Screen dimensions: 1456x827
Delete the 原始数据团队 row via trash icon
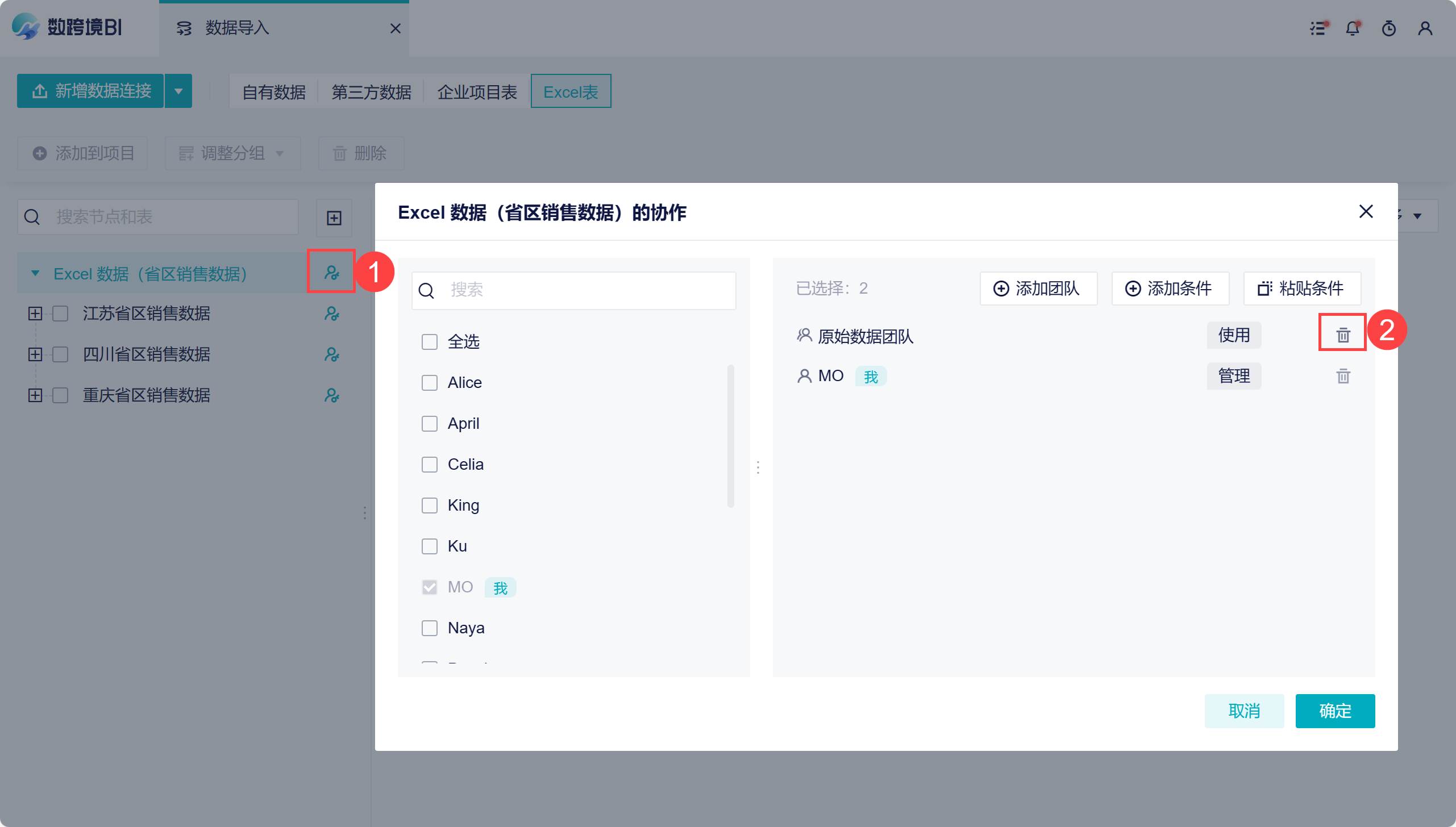[1343, 335]
